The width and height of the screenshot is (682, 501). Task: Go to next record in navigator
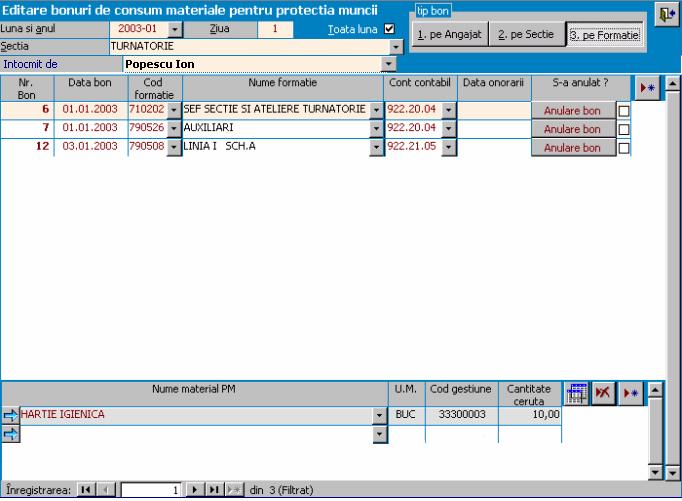(x=196, y=490)
